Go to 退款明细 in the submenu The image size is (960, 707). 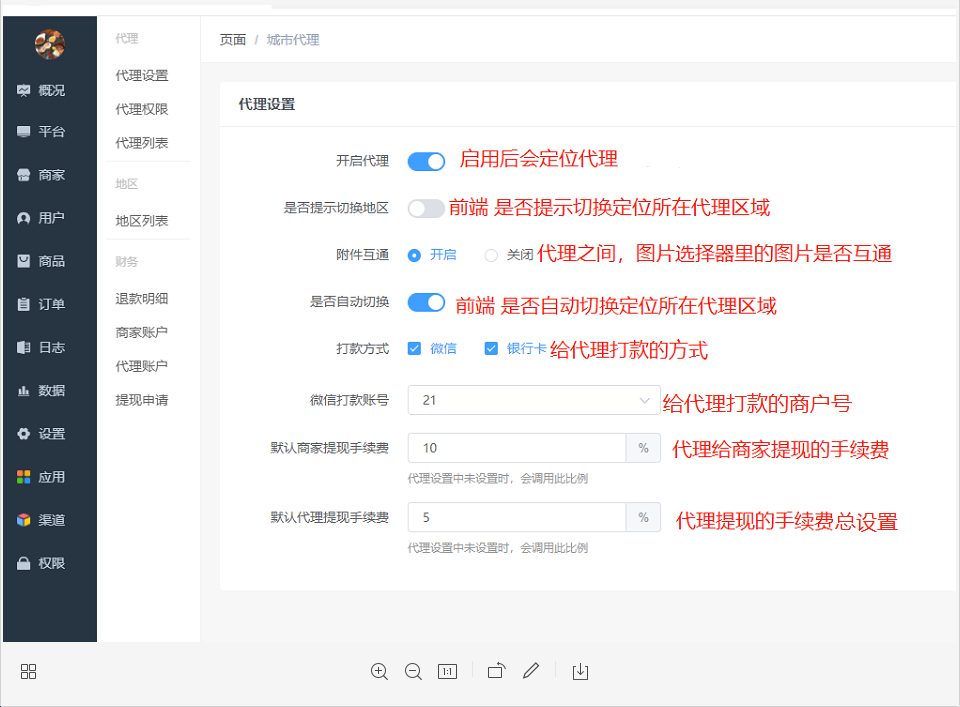coord(141,299)
